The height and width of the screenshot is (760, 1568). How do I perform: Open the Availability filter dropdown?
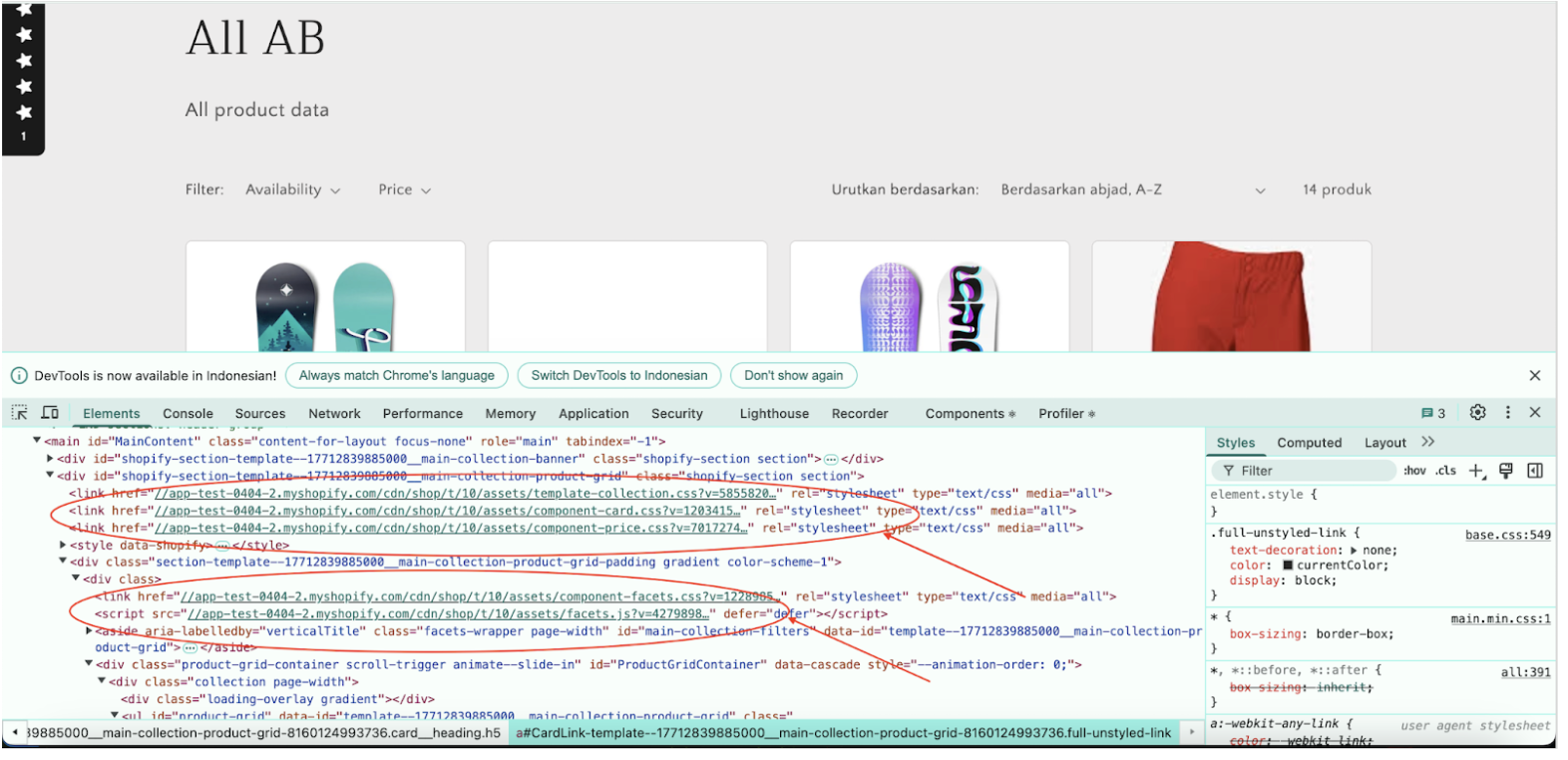pyautogui.click(x=293, y=190)
